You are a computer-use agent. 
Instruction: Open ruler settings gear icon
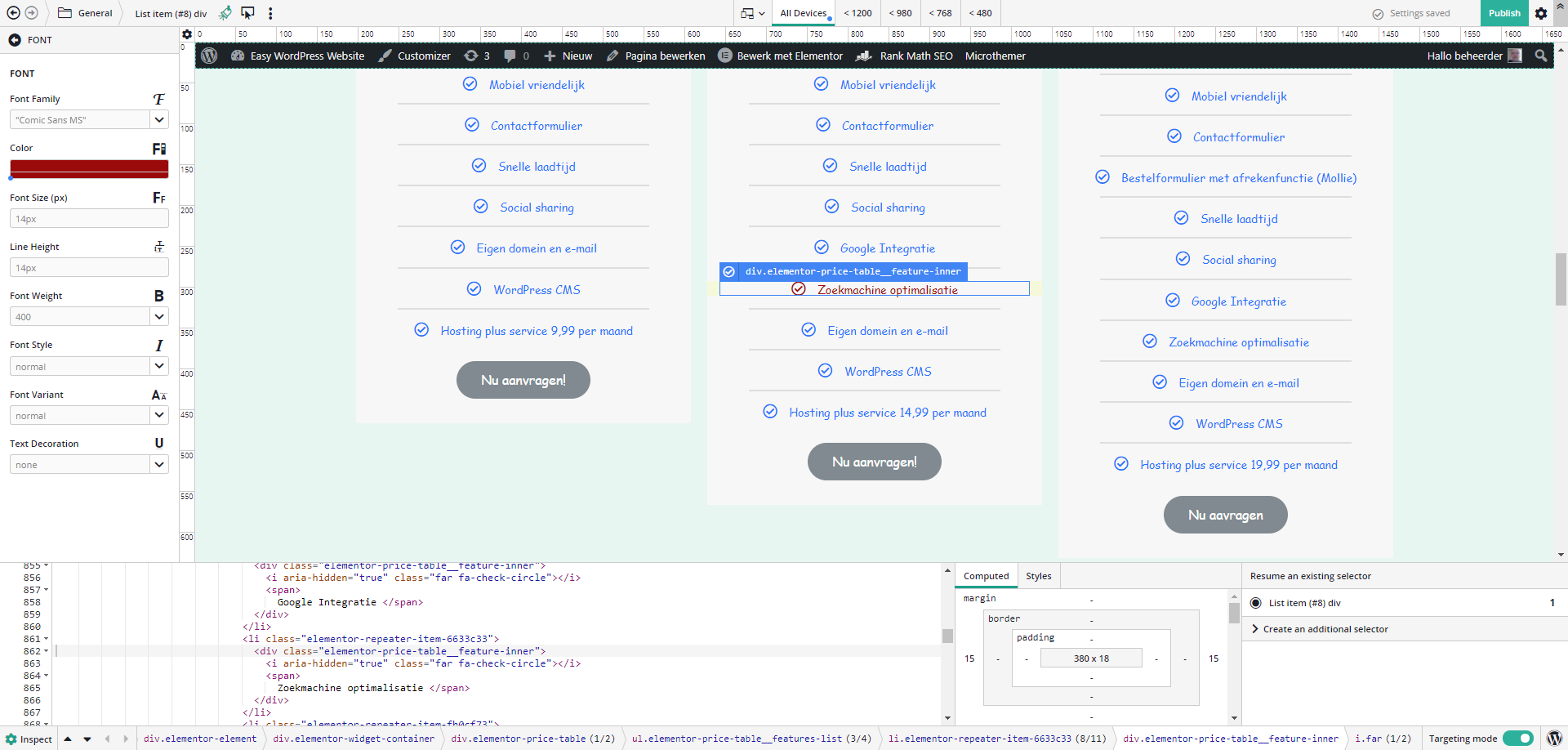click(x=187, y=34)
